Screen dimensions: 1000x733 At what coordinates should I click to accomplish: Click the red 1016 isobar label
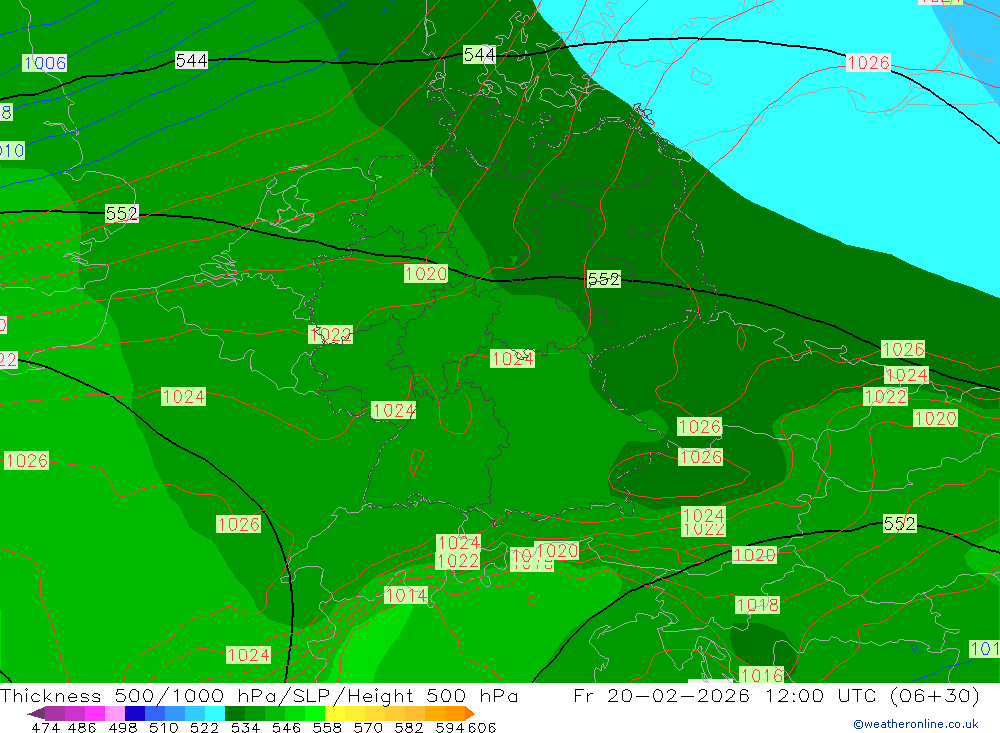(x=761, y=674)
